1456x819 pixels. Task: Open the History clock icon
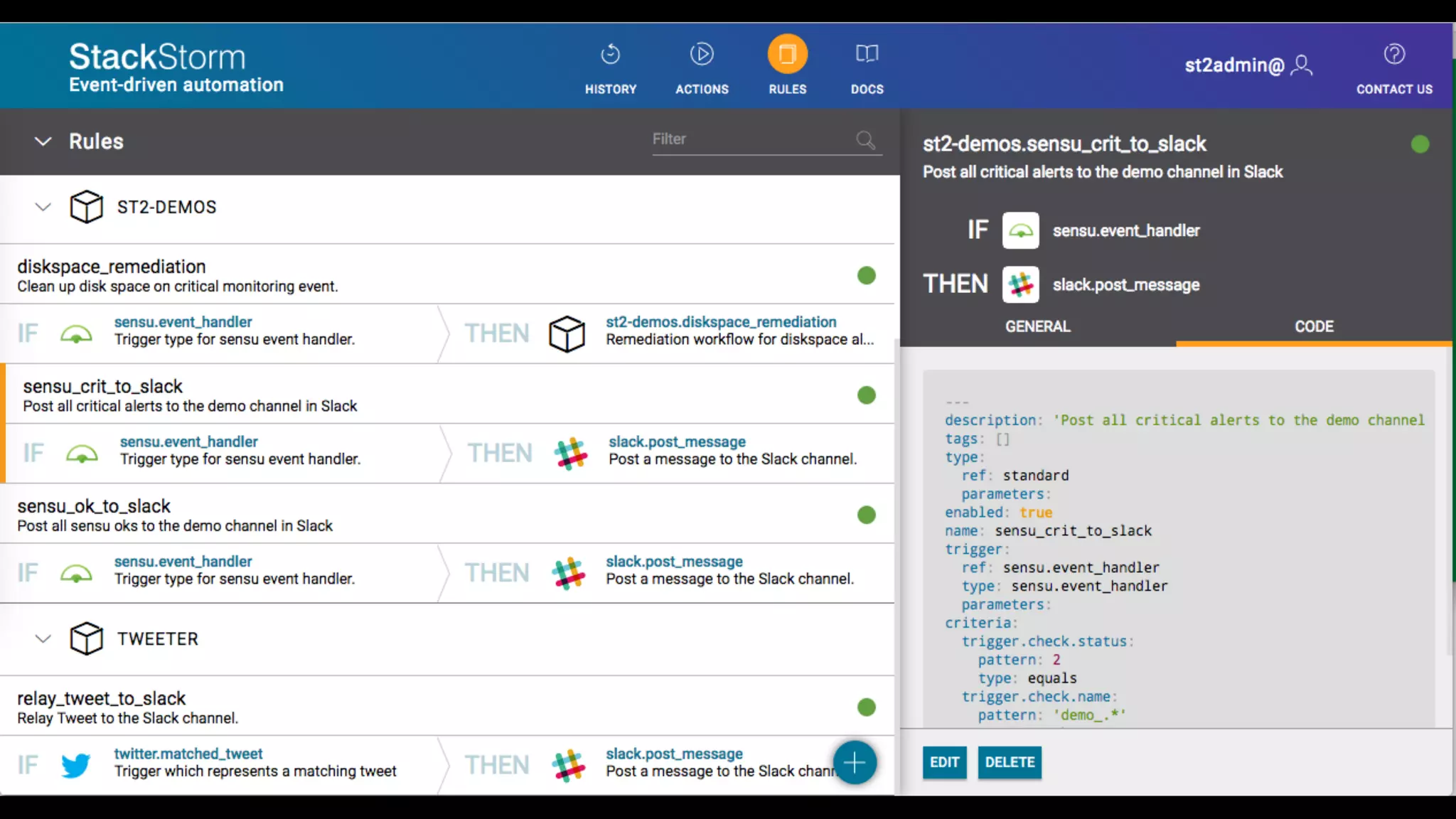pos(610,55)
